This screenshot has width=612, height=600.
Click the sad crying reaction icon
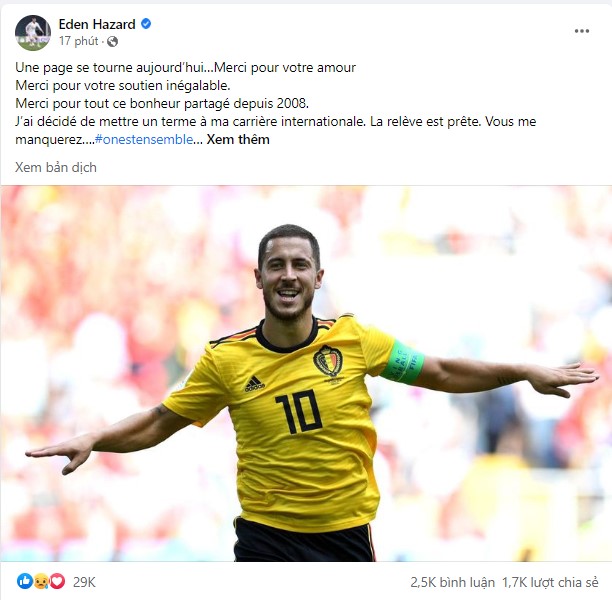[x=41, y=581]
